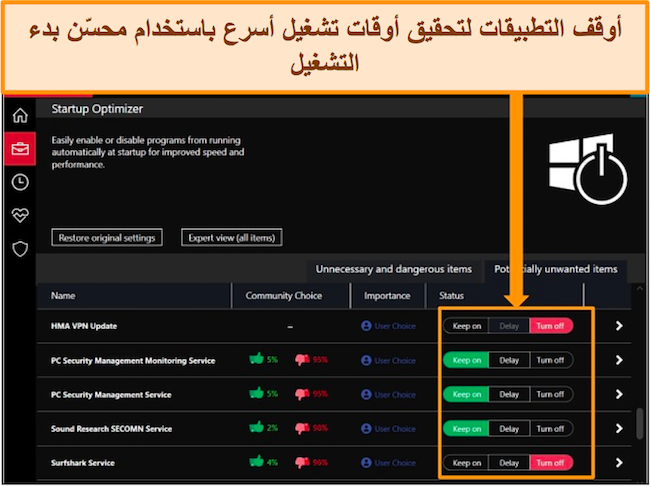Screen dimensions: 650x486
Task: Set PC Security Management Monitoring Service to Delay
Action: point(509,360)
